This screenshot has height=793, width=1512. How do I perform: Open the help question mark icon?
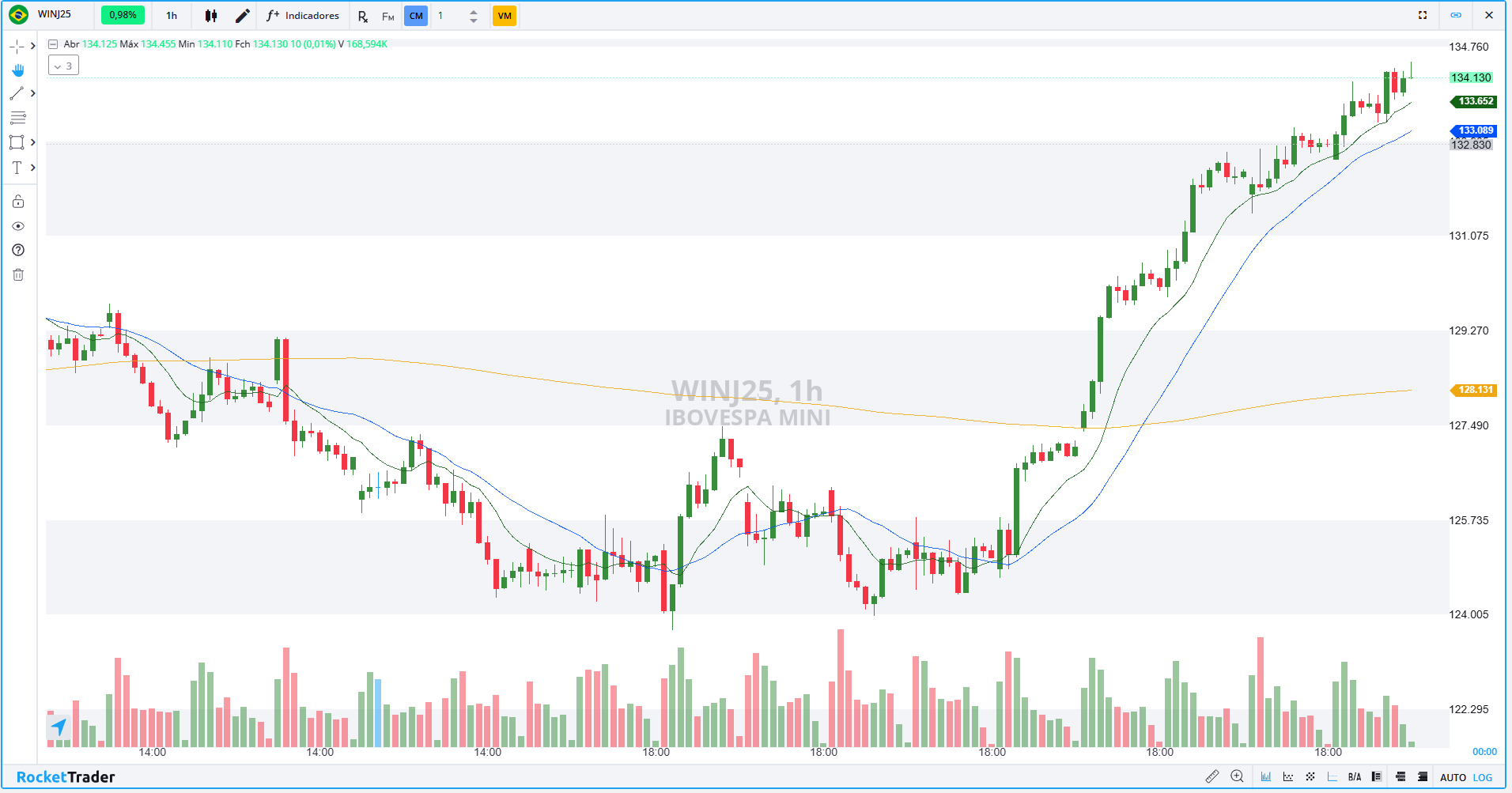pyautogui.click(x=18, y=251)
